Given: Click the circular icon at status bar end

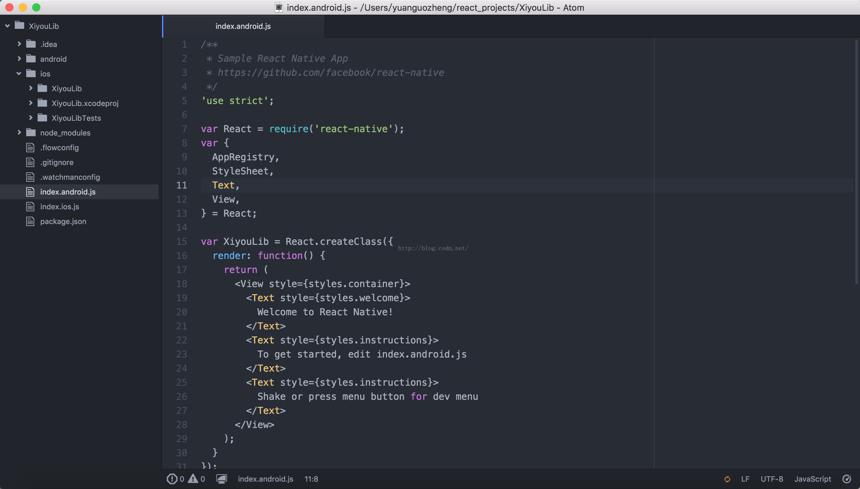Looking at the screenshot, I should 846,479.
